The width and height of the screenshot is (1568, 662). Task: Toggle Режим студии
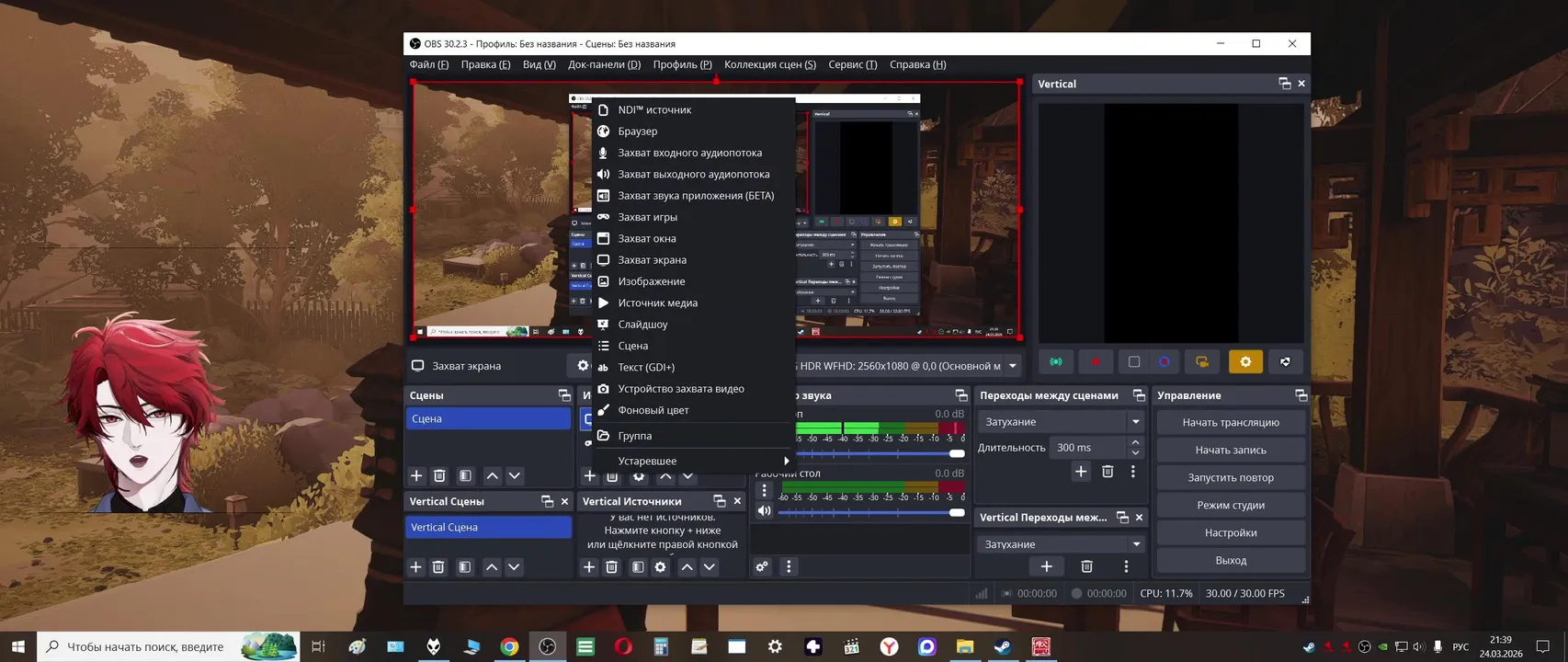(x=1231, y=505)
